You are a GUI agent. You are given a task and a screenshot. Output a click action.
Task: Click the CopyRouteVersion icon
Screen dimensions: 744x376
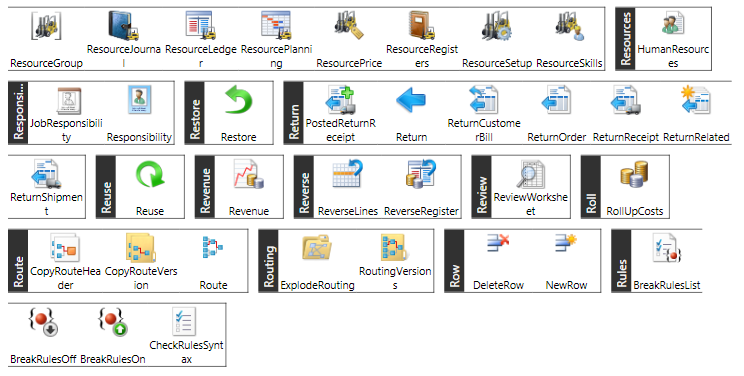pyautogui.click(x=140, y=248)
